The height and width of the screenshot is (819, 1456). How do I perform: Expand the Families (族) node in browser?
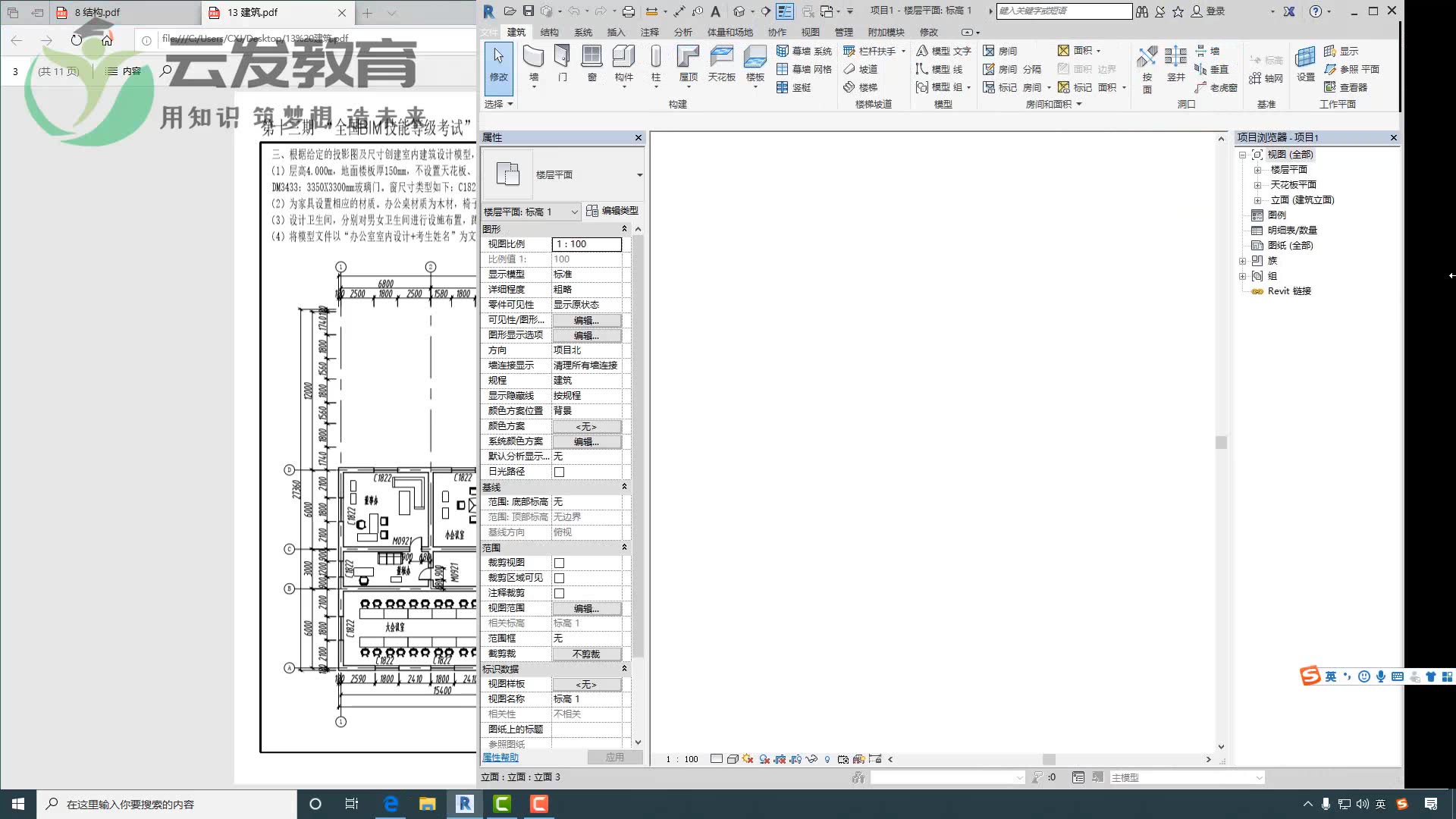pos(1242,261)
